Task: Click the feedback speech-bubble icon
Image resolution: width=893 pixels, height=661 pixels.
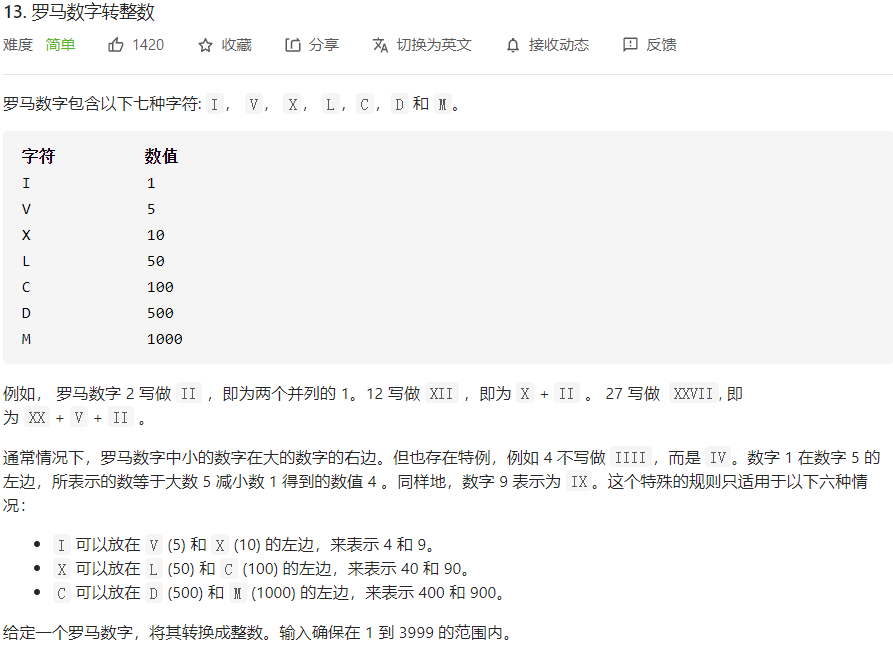Action: point(630,44)
